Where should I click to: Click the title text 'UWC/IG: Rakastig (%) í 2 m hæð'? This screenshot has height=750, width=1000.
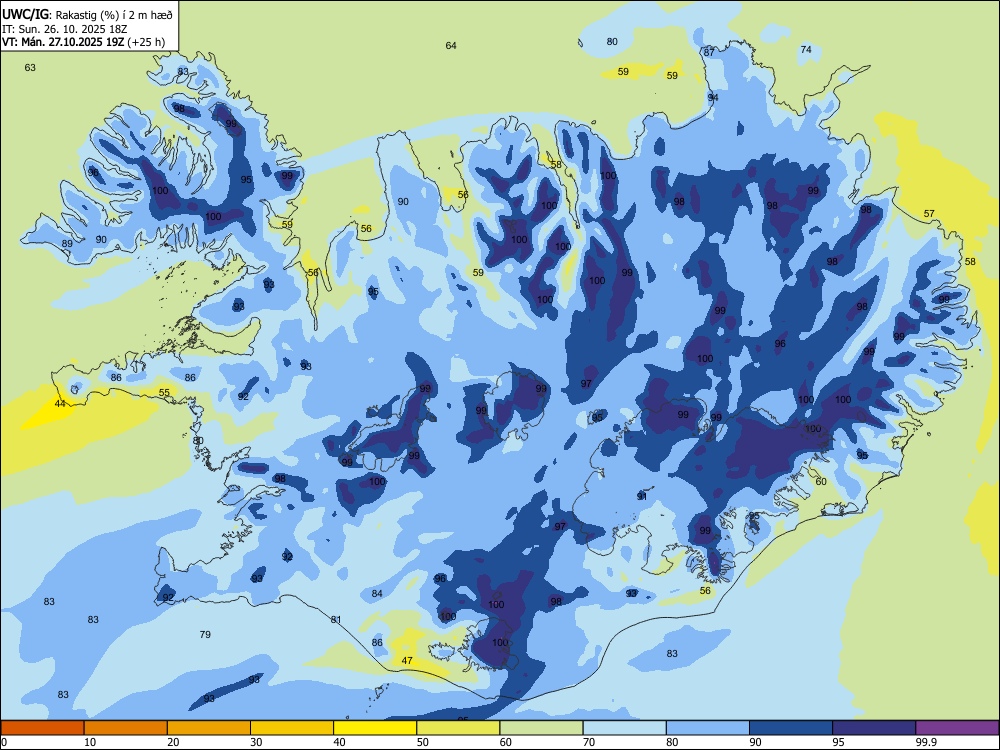click(87, 14)
